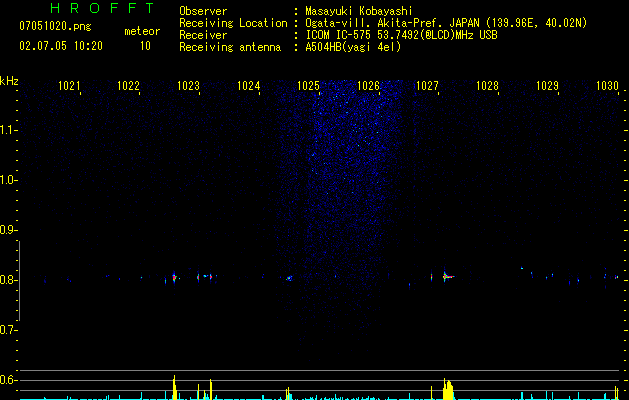Click the 0.8 kHz frequency label

(x=8, y=280)
